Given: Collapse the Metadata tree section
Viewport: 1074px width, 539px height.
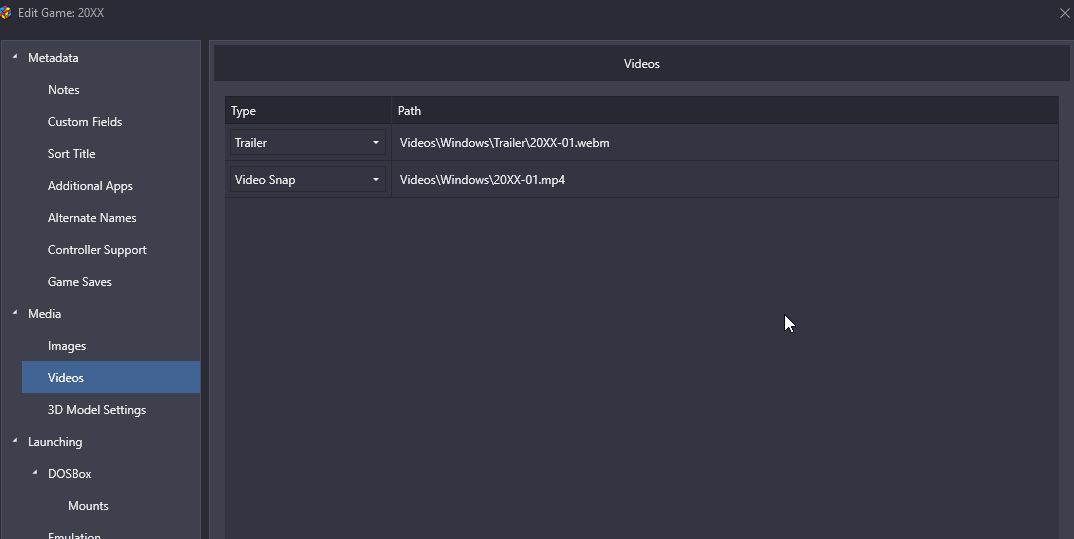Looking at the screenshot, I should point(15,58).
